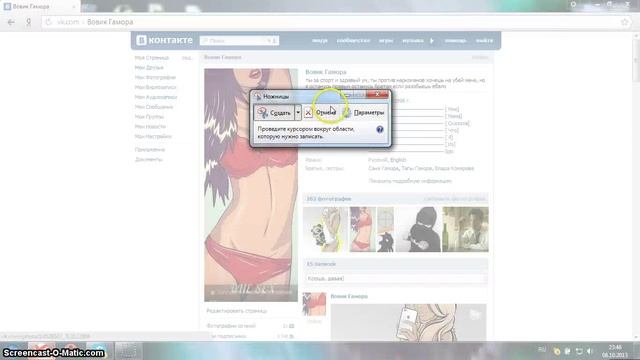The image size is (640, 360).
Task: Open the dropdown arrow next to Создать
Action: tap(298, 113)
